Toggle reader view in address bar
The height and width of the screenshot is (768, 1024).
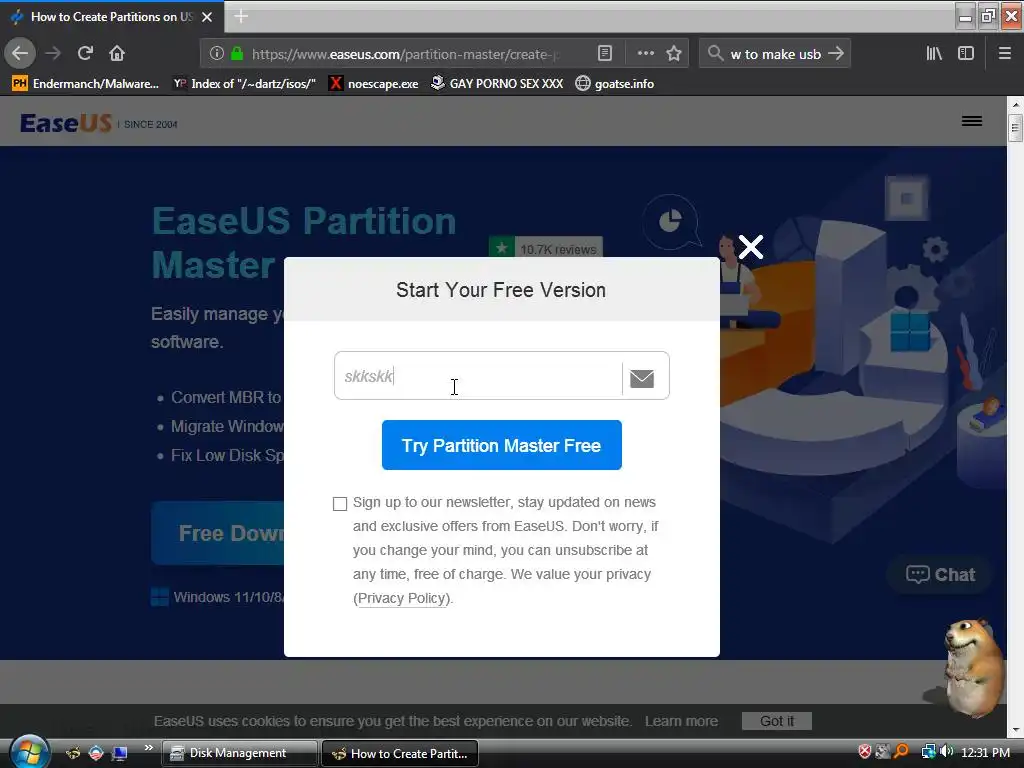[x=605, y=54]
